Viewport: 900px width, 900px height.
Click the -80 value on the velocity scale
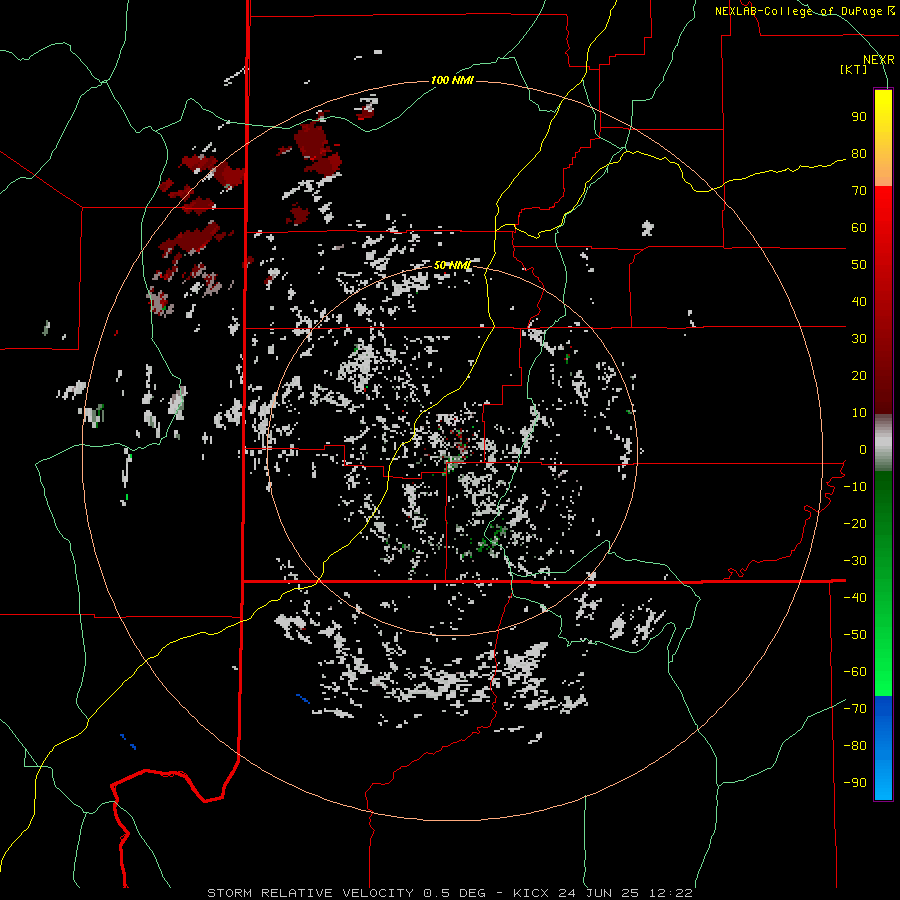(x=855, y=746)
